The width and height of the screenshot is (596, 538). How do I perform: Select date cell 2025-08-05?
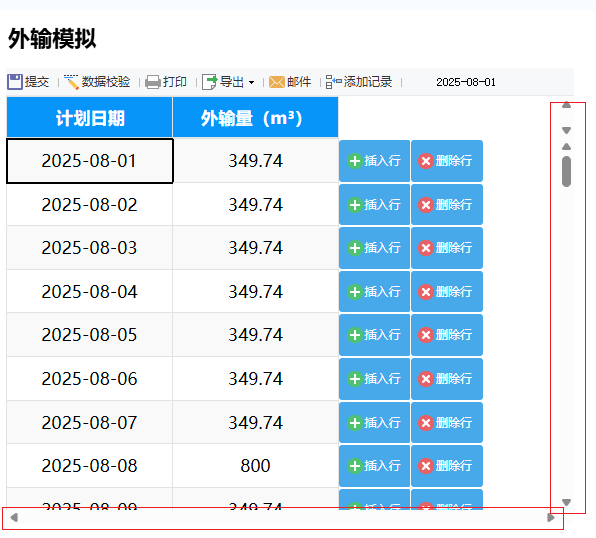pos(90,335)
